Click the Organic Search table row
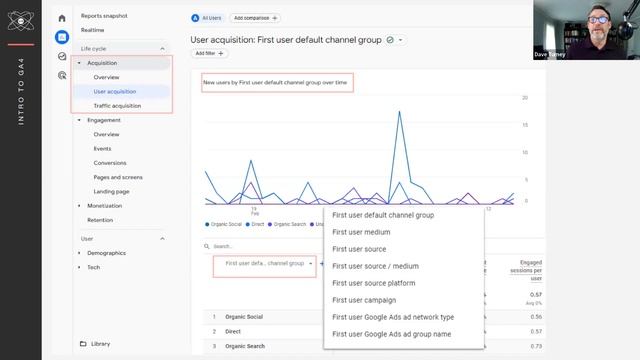640x360 pixels. (374, 346)
